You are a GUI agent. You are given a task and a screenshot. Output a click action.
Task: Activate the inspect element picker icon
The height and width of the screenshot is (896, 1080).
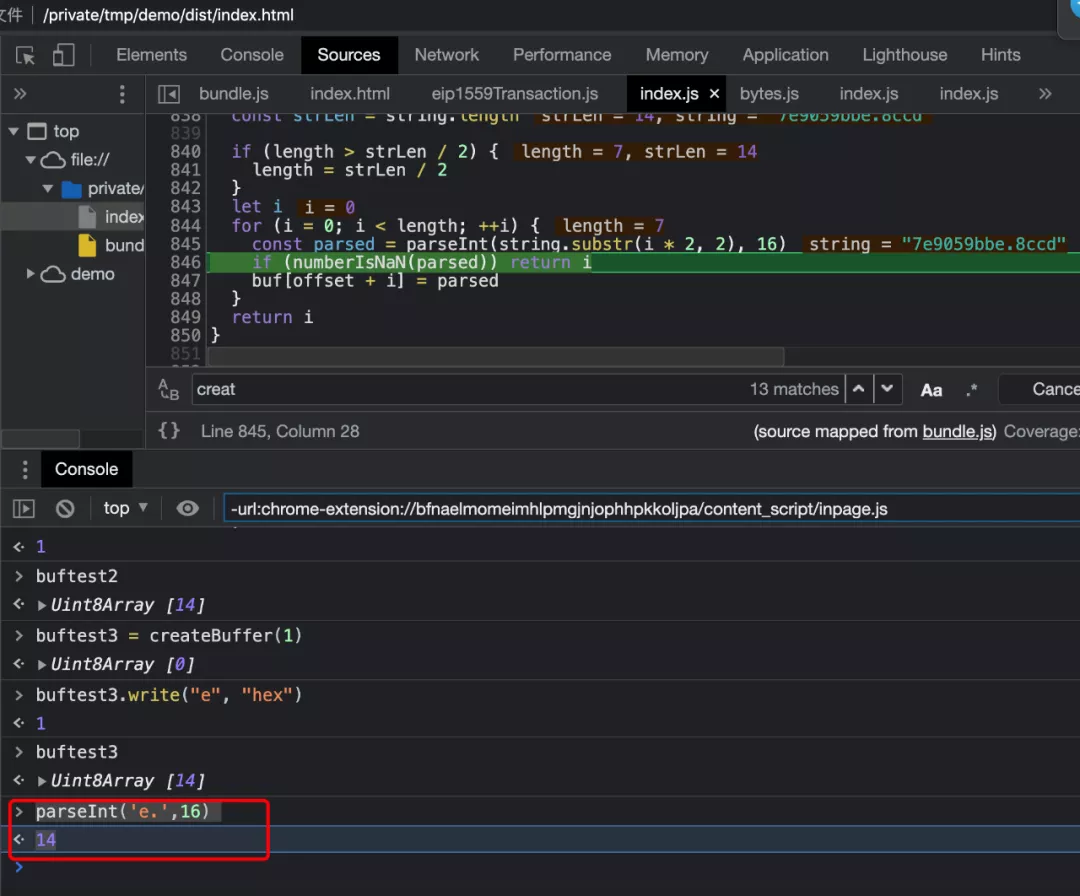tap(26, 55)
